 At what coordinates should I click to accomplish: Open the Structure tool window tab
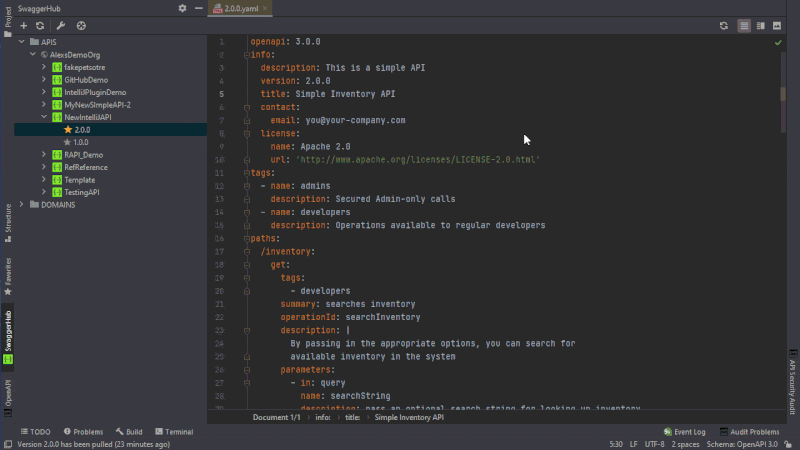(8, 223)
